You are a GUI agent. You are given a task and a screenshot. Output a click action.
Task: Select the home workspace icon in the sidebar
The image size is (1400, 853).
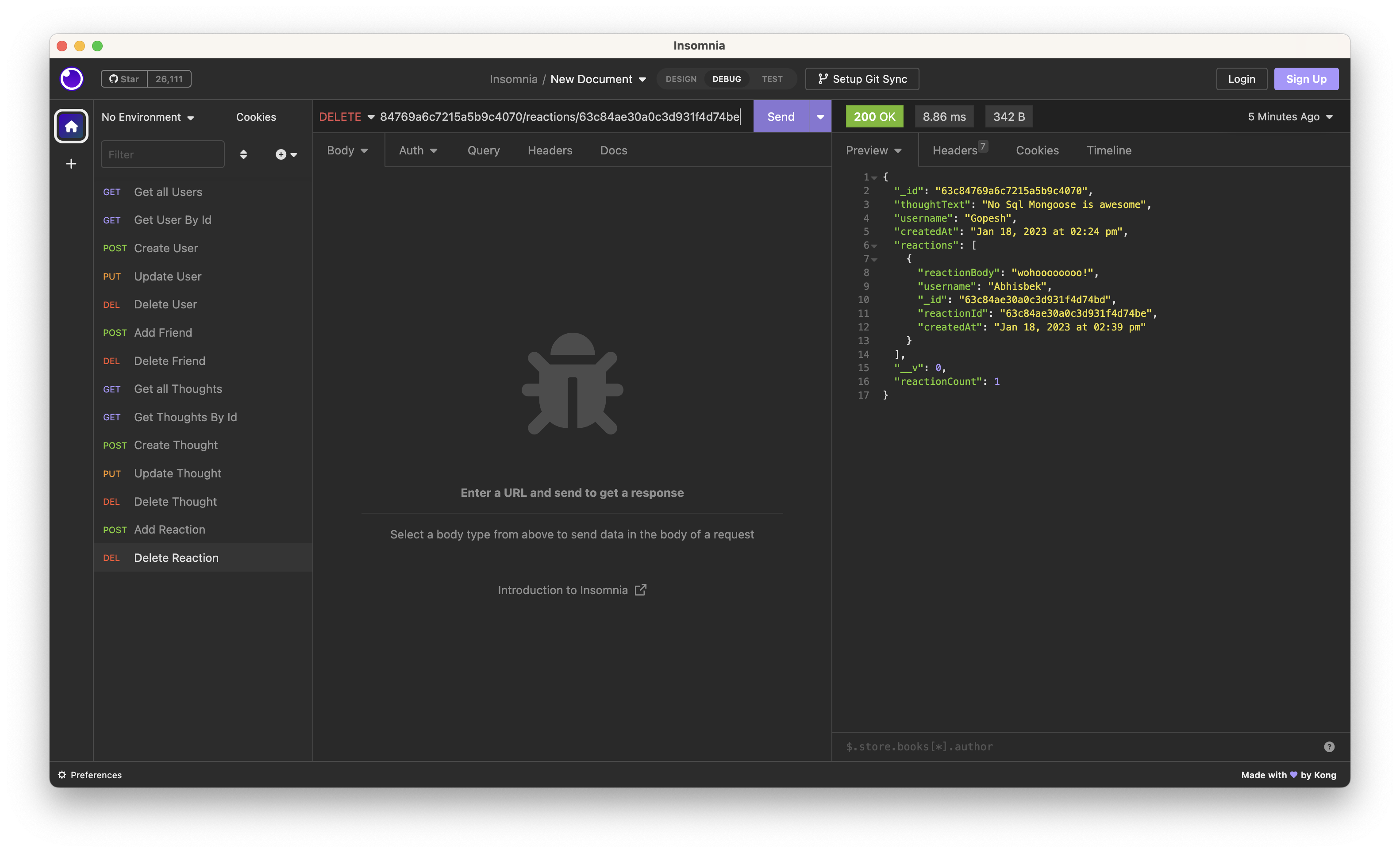point(70,126)
